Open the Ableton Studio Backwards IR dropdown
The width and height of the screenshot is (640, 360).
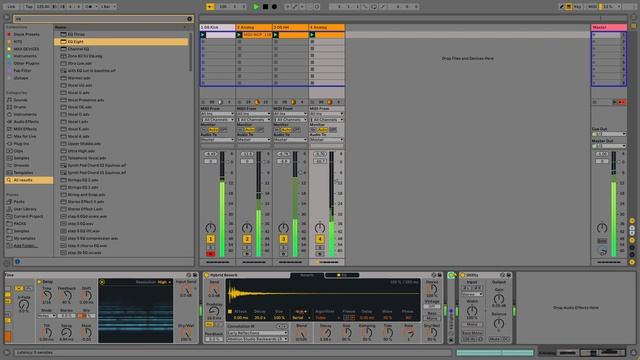coord(257,339)
